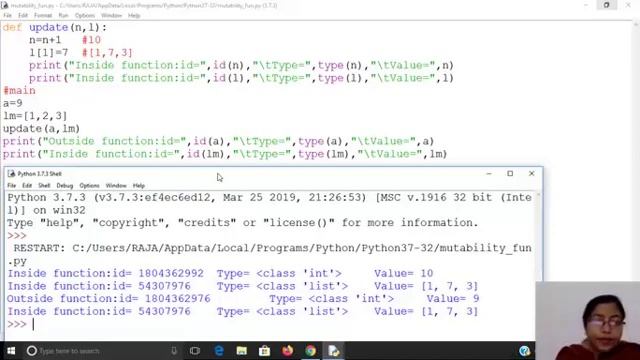
Task: Click the '#[1,7,3]' comment in editor
Action: 107,53
